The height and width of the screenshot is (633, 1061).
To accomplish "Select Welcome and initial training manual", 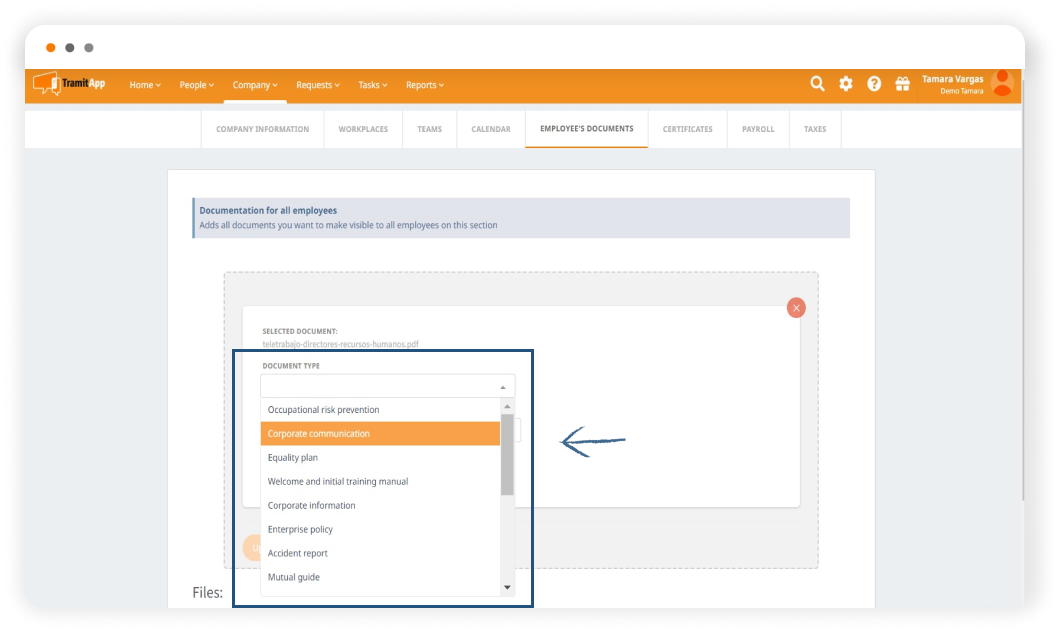I will pyautogui.click(x=380, y=482).
